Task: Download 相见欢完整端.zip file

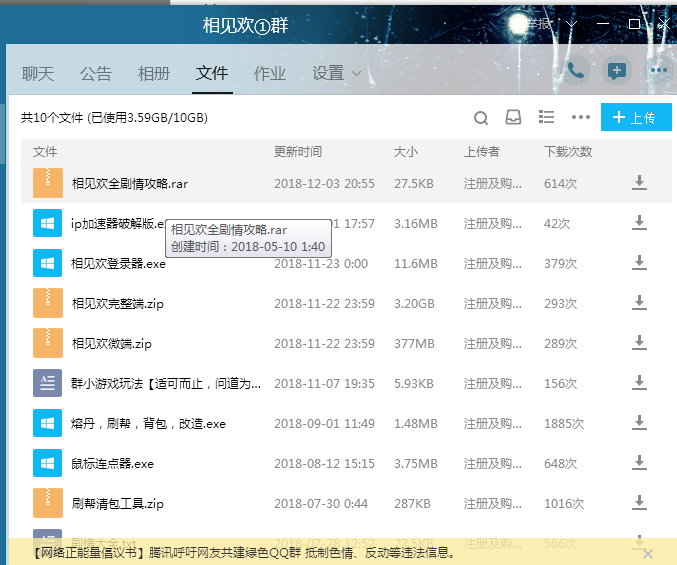Action: pos(639,303)
